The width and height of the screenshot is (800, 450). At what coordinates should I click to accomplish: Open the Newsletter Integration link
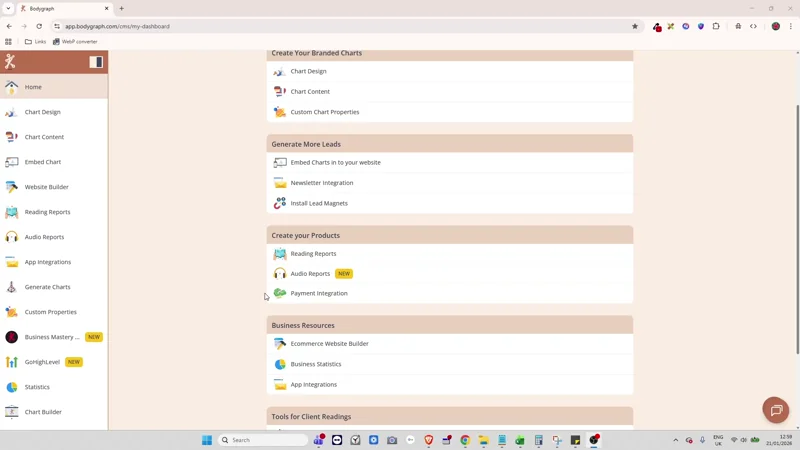click(321, 183)
